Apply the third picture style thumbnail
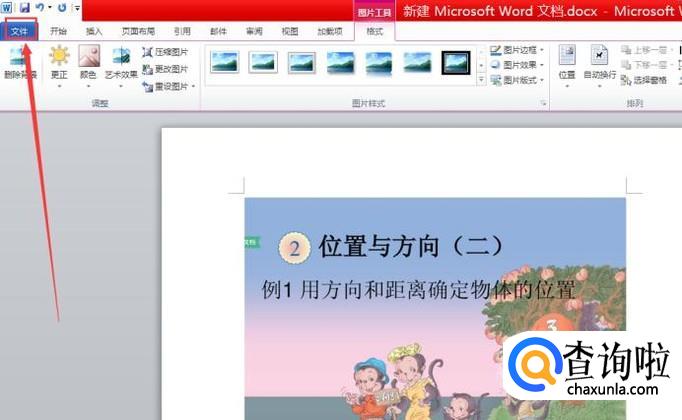Screen dimensions: 682x420 [302, 62]
